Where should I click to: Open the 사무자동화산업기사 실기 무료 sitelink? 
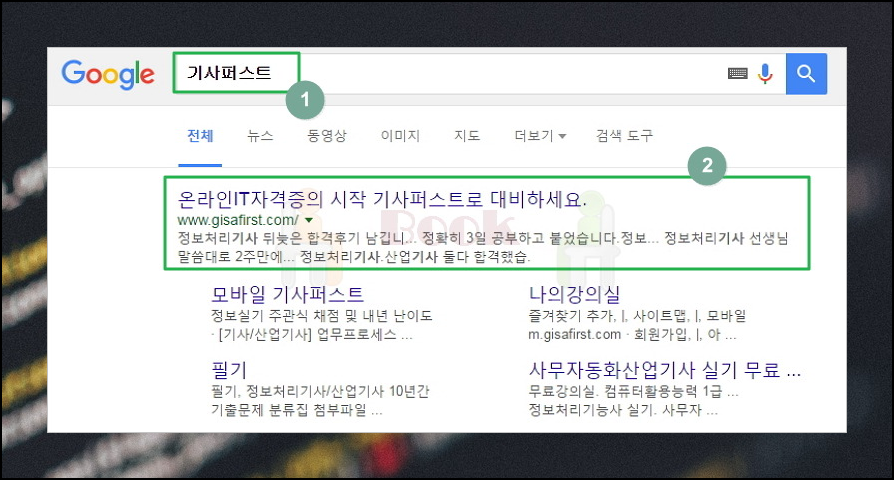tap(665, 371)
